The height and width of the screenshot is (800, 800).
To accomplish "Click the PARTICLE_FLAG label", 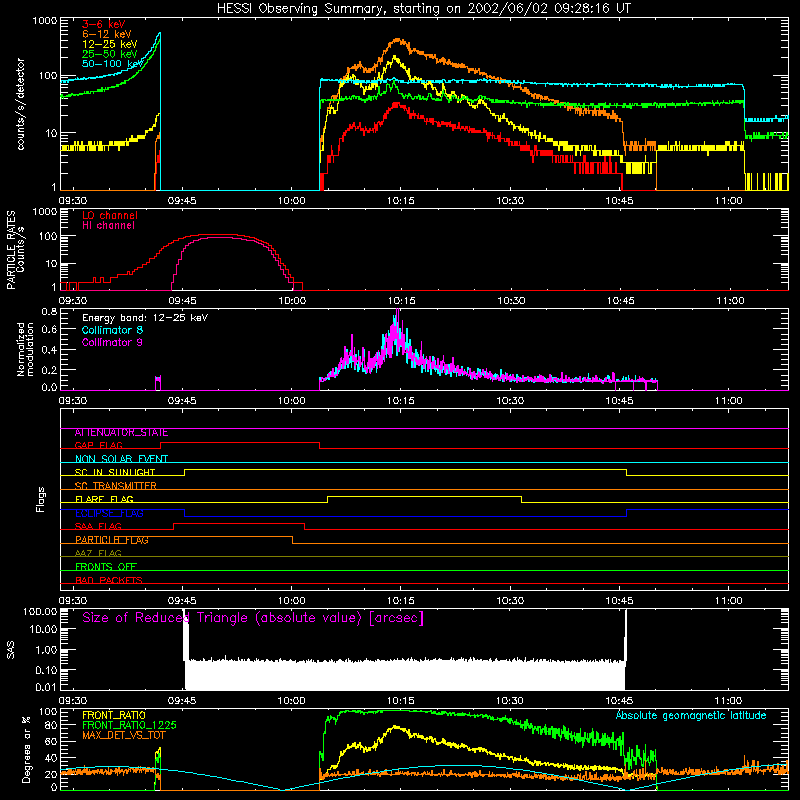I will pos(112,540).
